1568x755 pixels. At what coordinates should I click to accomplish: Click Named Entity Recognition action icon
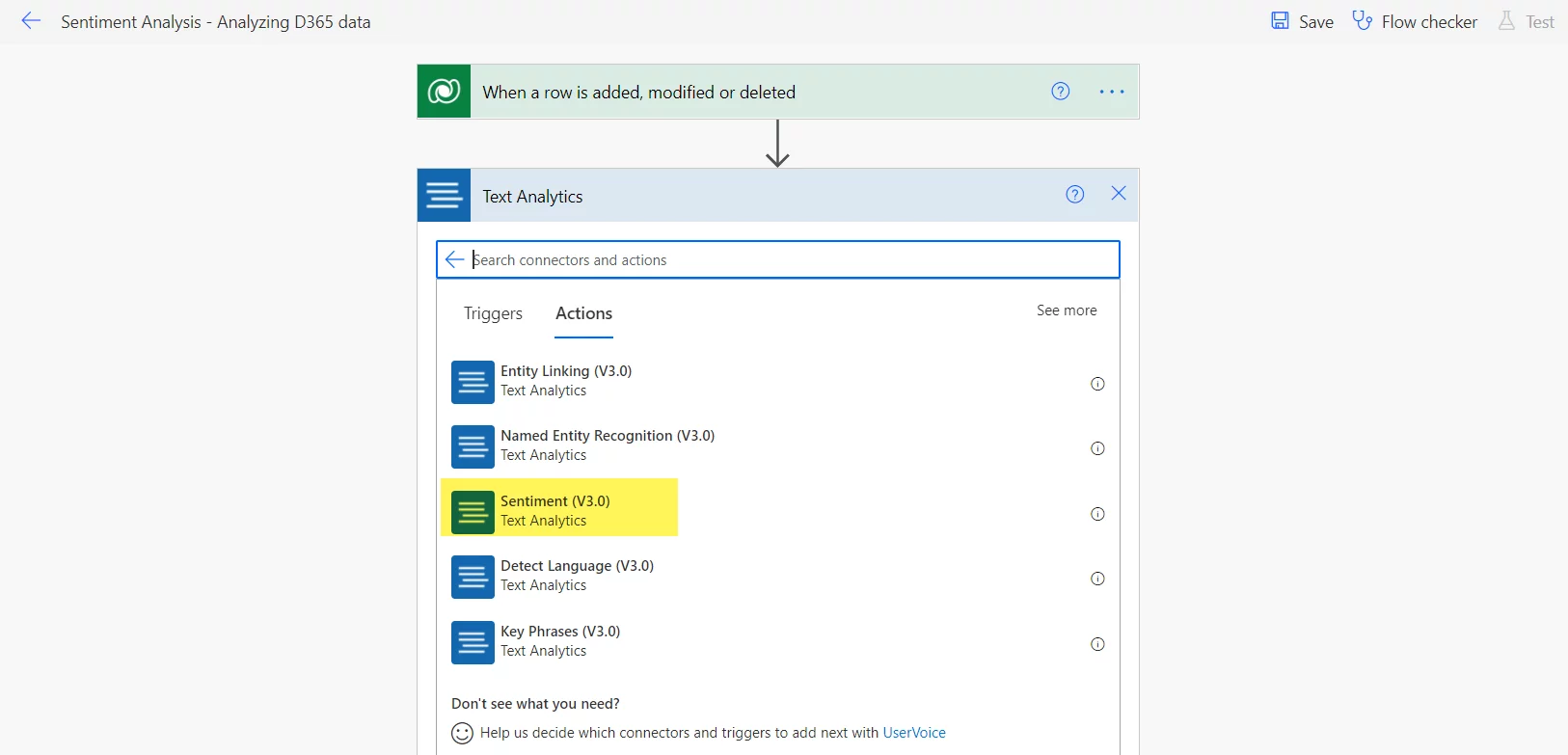coord(473,447)
